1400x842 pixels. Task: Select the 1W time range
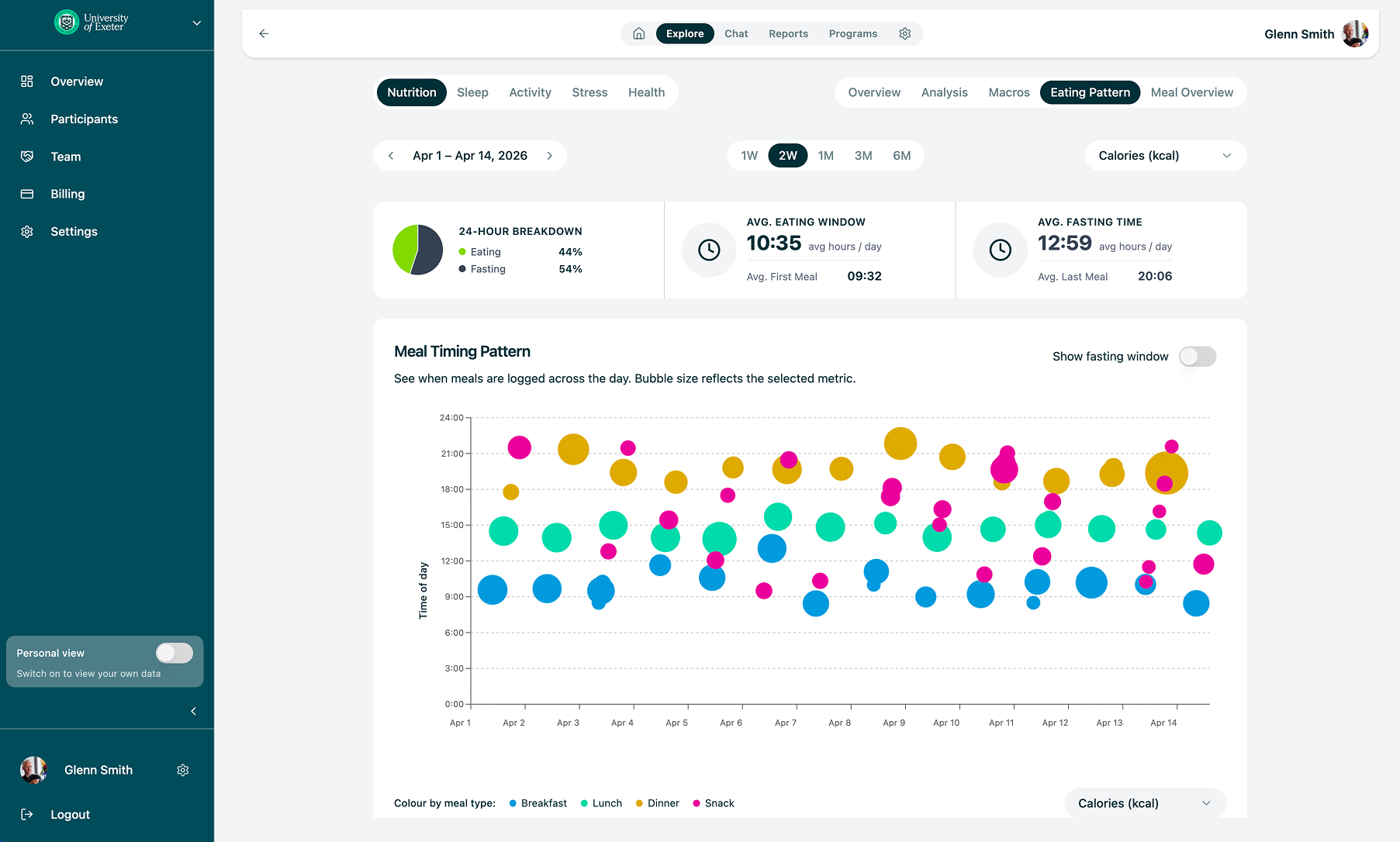tap(749, 156)
